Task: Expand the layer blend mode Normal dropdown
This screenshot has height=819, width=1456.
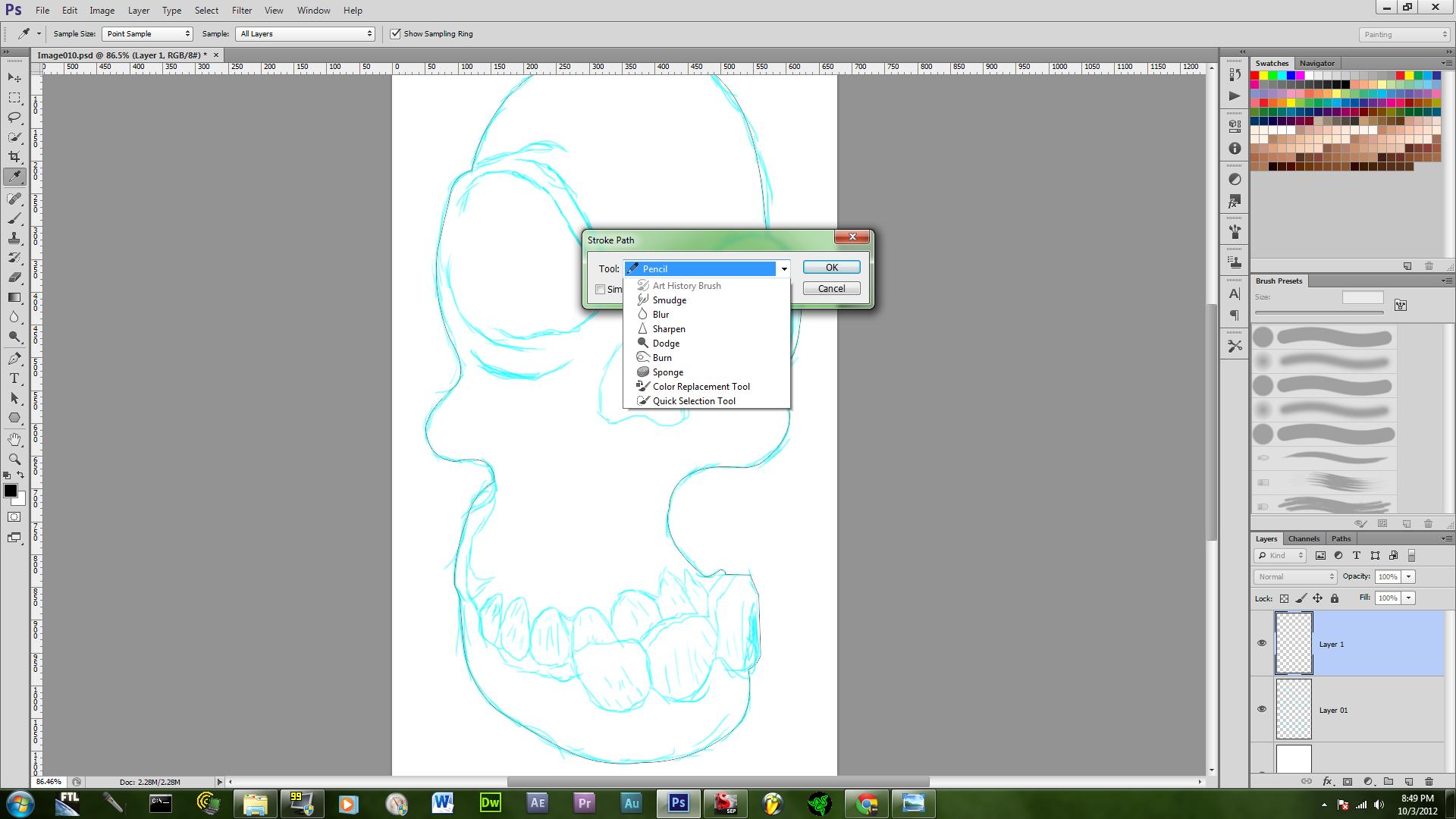Action: click(1295, 576)
